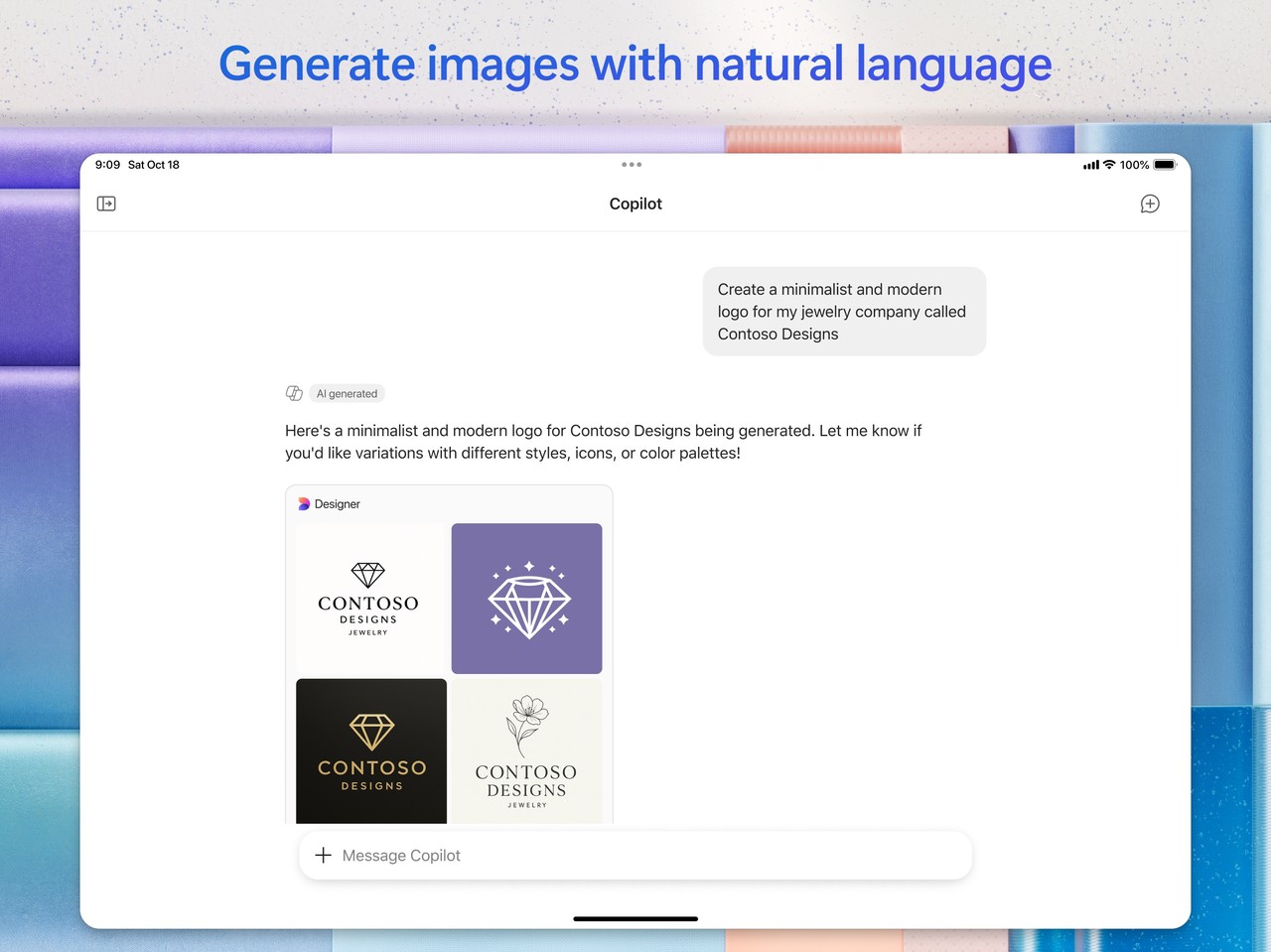Image resolution: width=1271 pixels, height=952 pixels.
Task: Click the 9:09 time in status bar
Action: [x=107, y=165]
